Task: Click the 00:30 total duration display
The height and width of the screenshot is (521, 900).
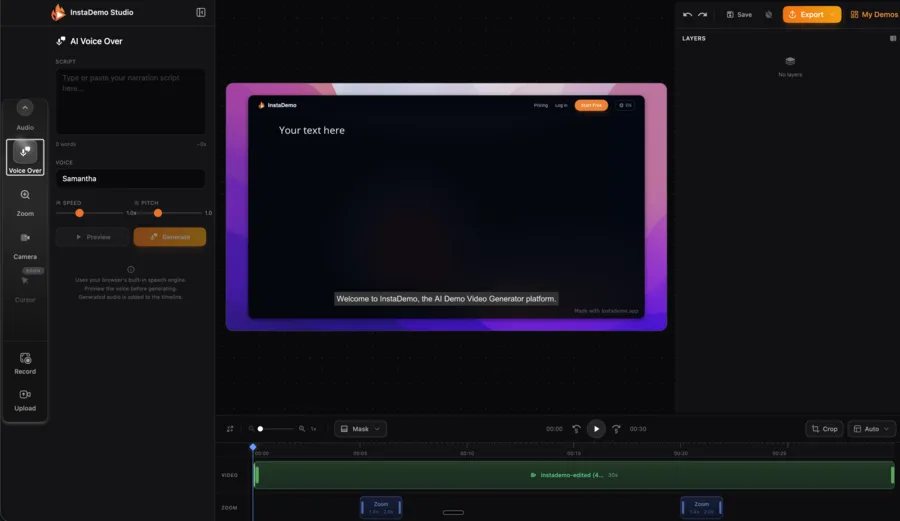Action: click(x=638, y=429)
